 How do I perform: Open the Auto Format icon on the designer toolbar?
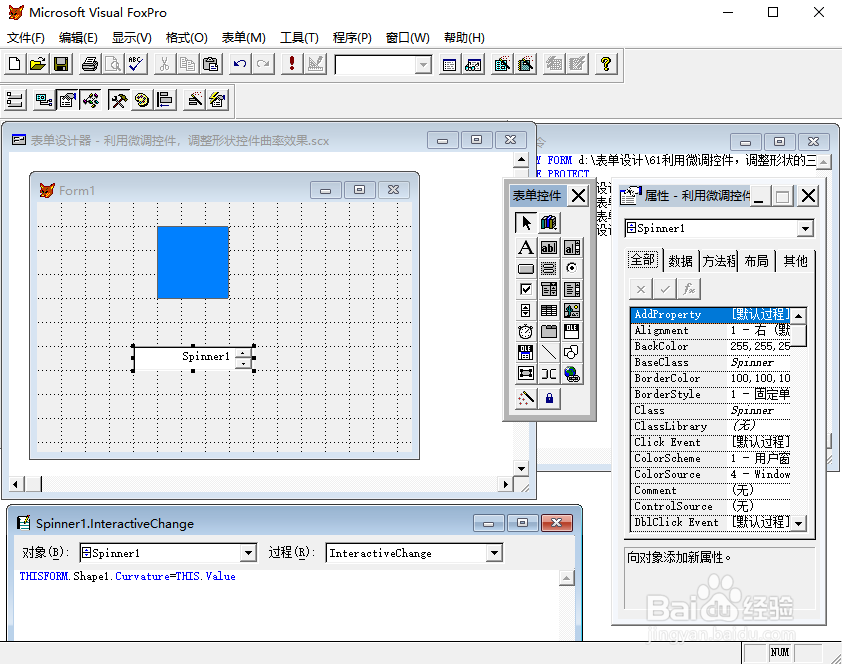click(x=217, y=100)
